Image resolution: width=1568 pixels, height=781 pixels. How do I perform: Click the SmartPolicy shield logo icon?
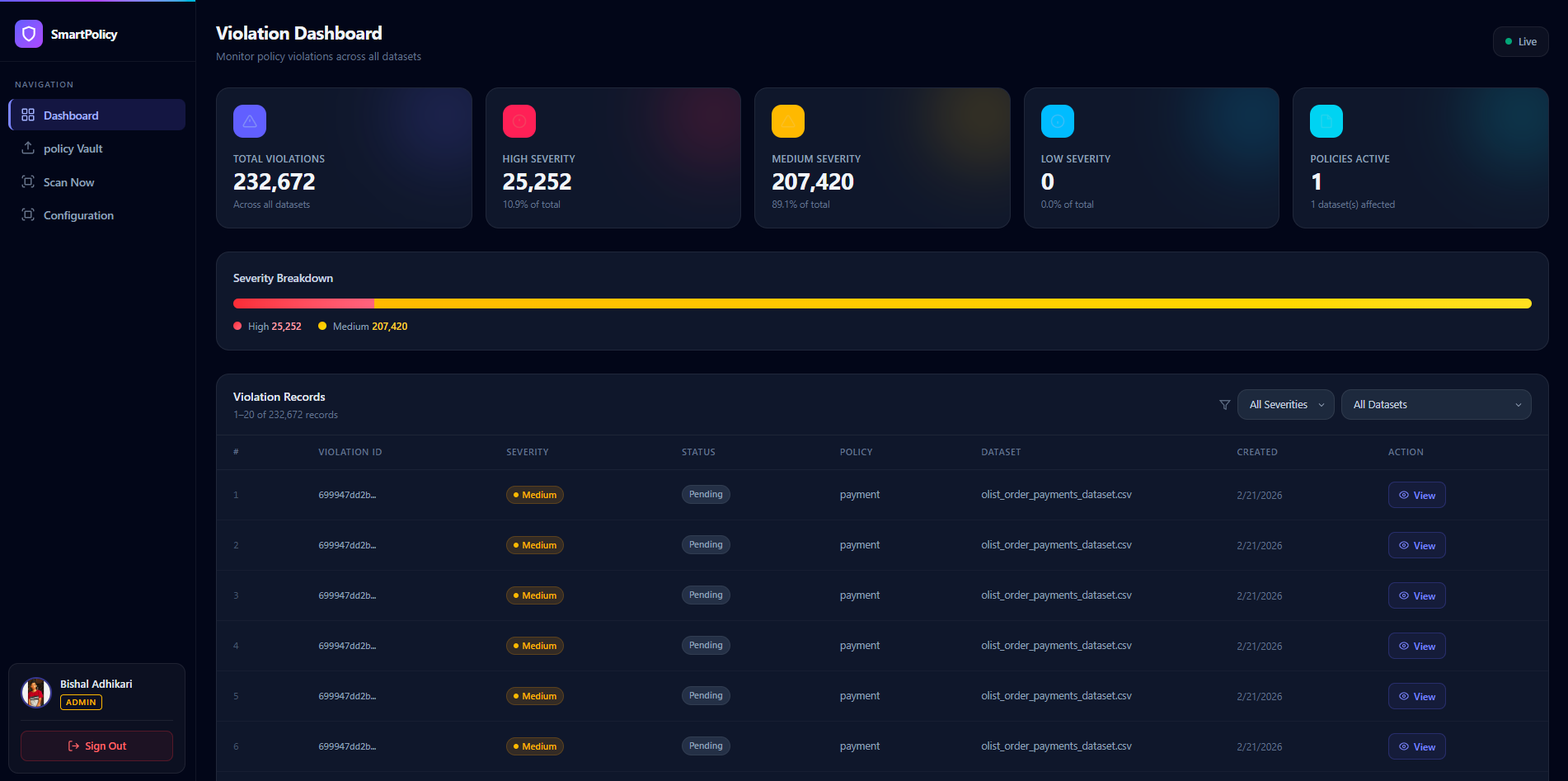(x=29, y=34)
